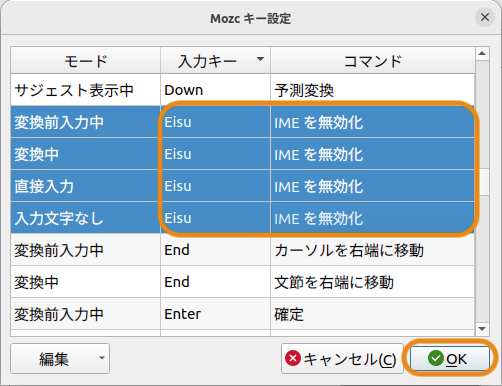Sort by the コマンド column header
Viewport: 502px width, 386px height.
(x=373, y=61)
